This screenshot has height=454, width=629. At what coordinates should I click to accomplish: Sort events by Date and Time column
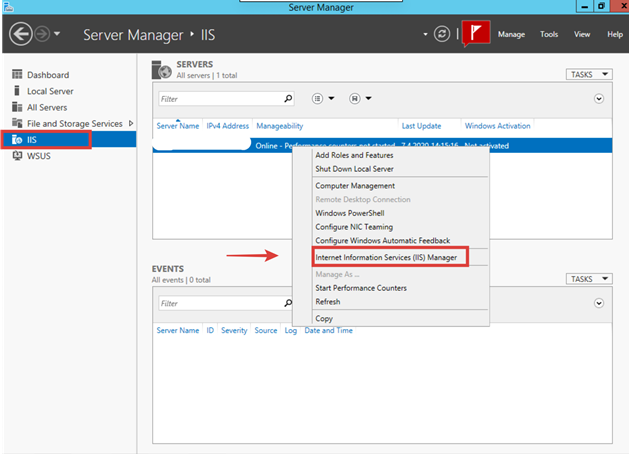pyautogui.click(x=328, y=330)
